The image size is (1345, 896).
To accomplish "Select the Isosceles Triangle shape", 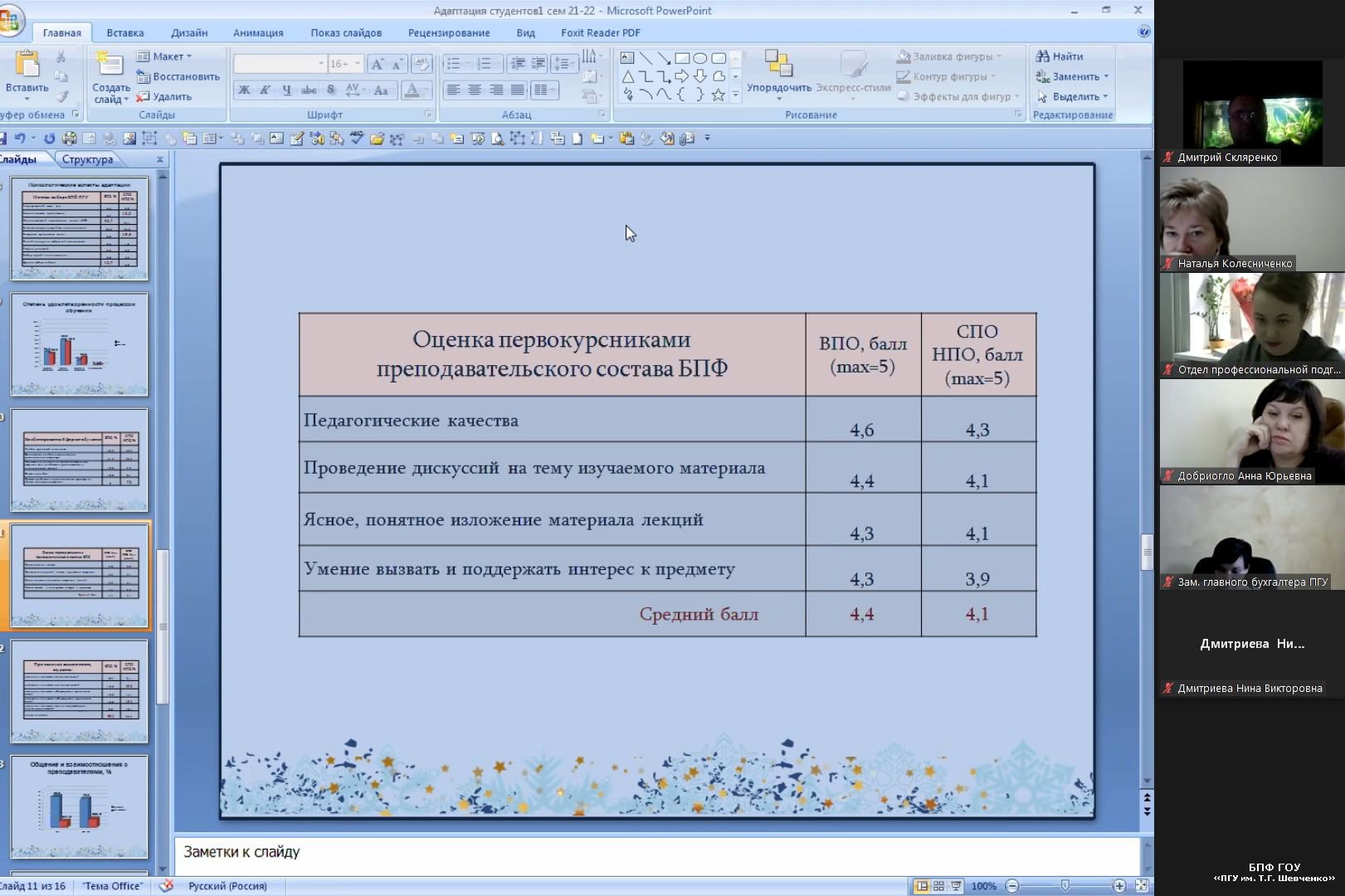I will tap(627, 76).
